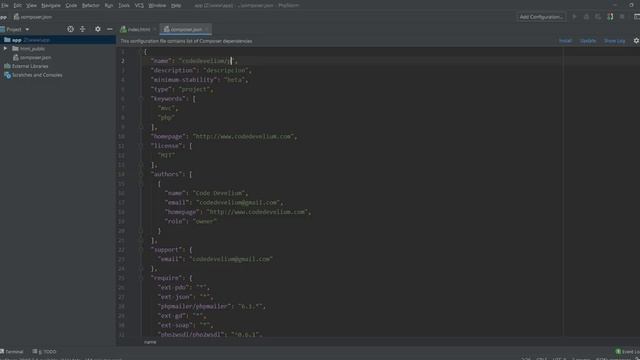Open the Edit menu
This screenshot has width=640, height=360.
[x=18, y=5]
